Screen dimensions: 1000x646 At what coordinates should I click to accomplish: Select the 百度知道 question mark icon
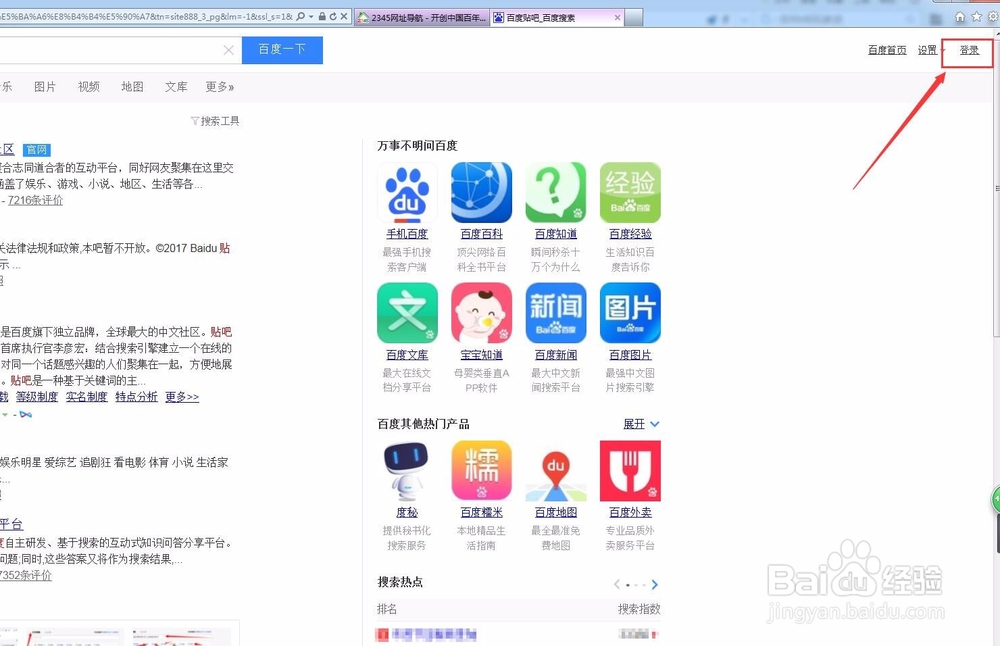click(x=556, y=191)
